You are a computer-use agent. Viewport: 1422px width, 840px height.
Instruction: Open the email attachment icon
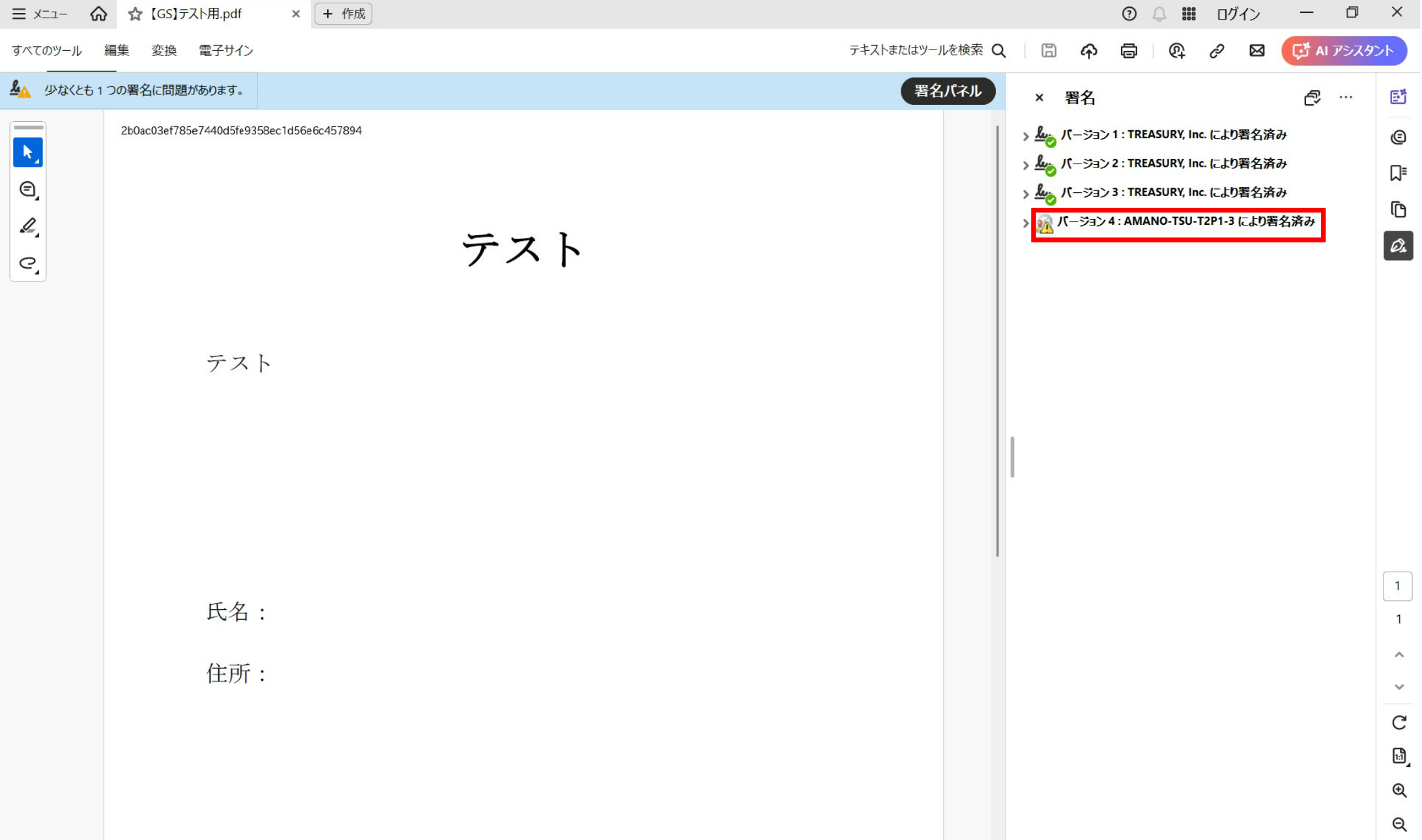[x=1257, y=51]
